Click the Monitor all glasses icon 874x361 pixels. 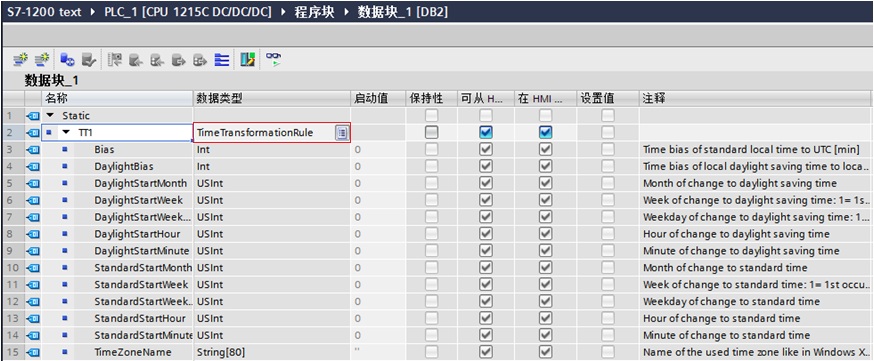point(273,59)
